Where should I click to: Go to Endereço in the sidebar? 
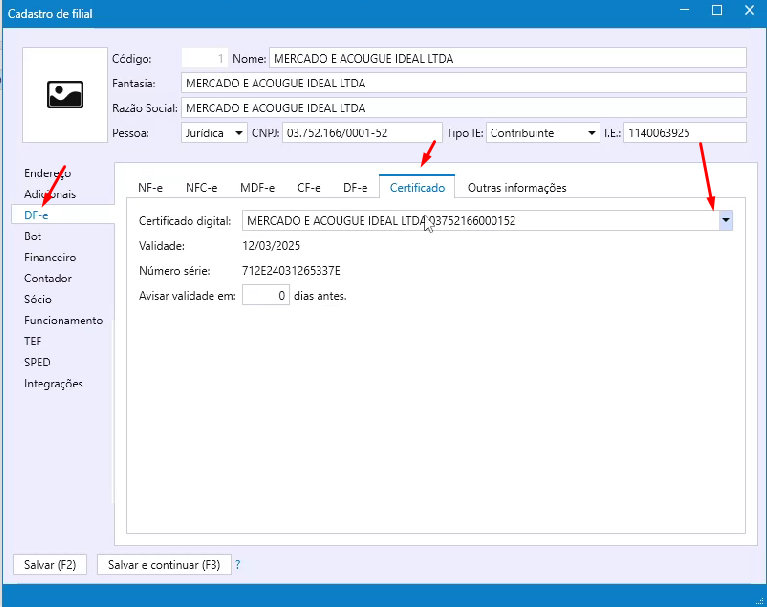47,173
